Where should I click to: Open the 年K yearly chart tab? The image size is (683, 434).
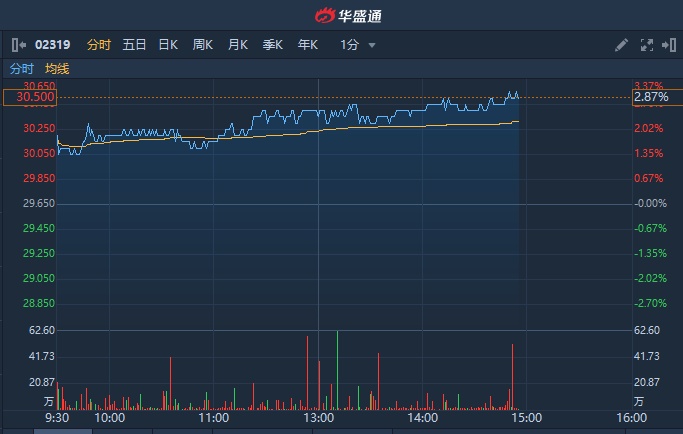(x=307, y=45)
